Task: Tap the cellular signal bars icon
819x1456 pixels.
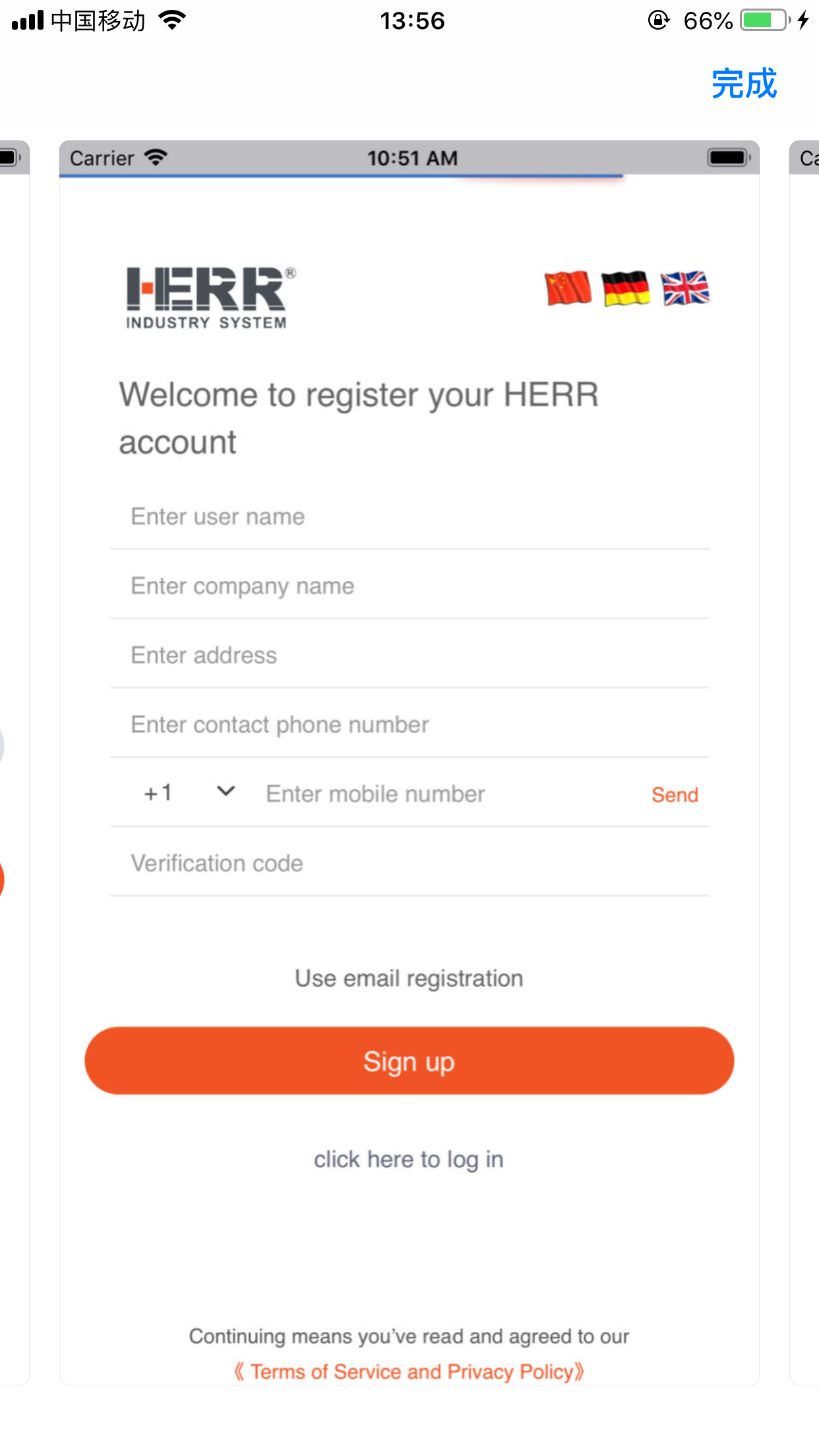Action: tap(28, 20)
